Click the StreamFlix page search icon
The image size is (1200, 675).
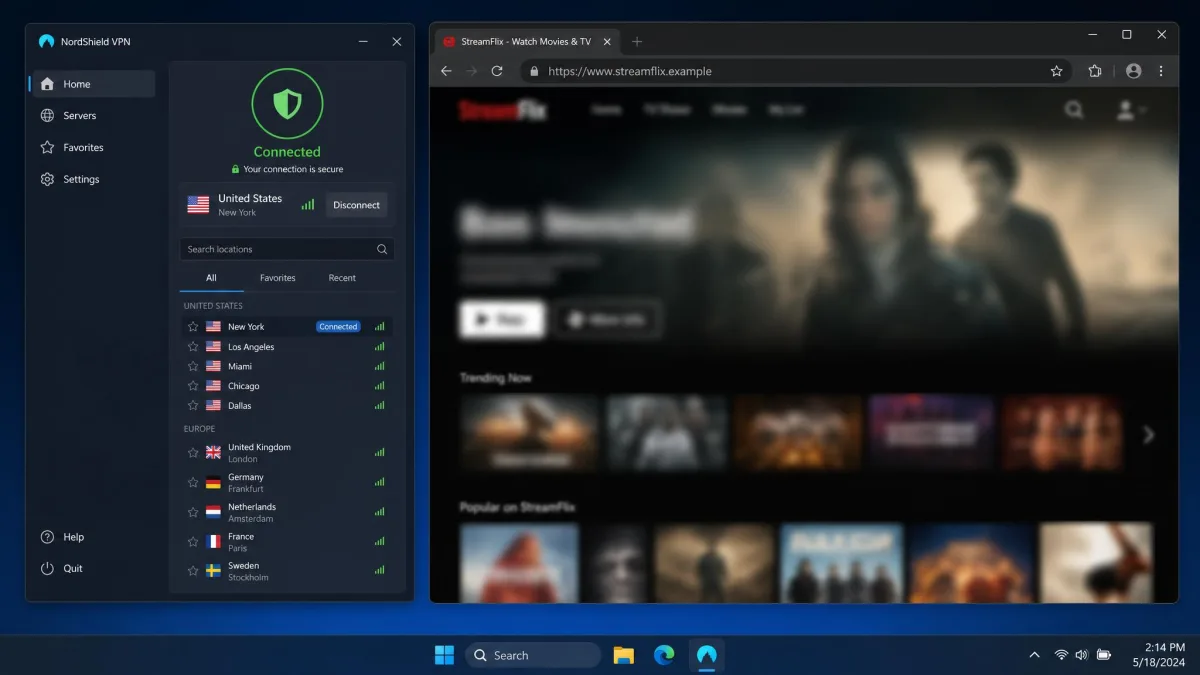[x=1074, y=110]
